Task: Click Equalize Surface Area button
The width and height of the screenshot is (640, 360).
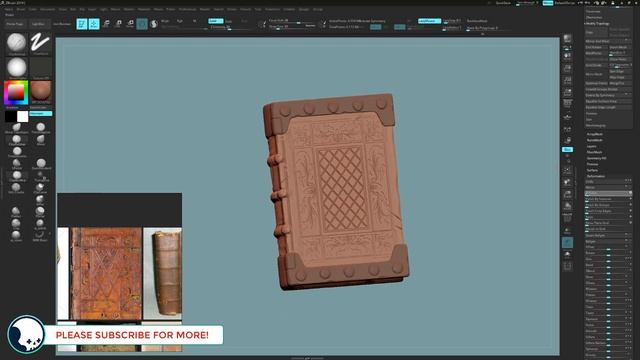Action: 608,101
